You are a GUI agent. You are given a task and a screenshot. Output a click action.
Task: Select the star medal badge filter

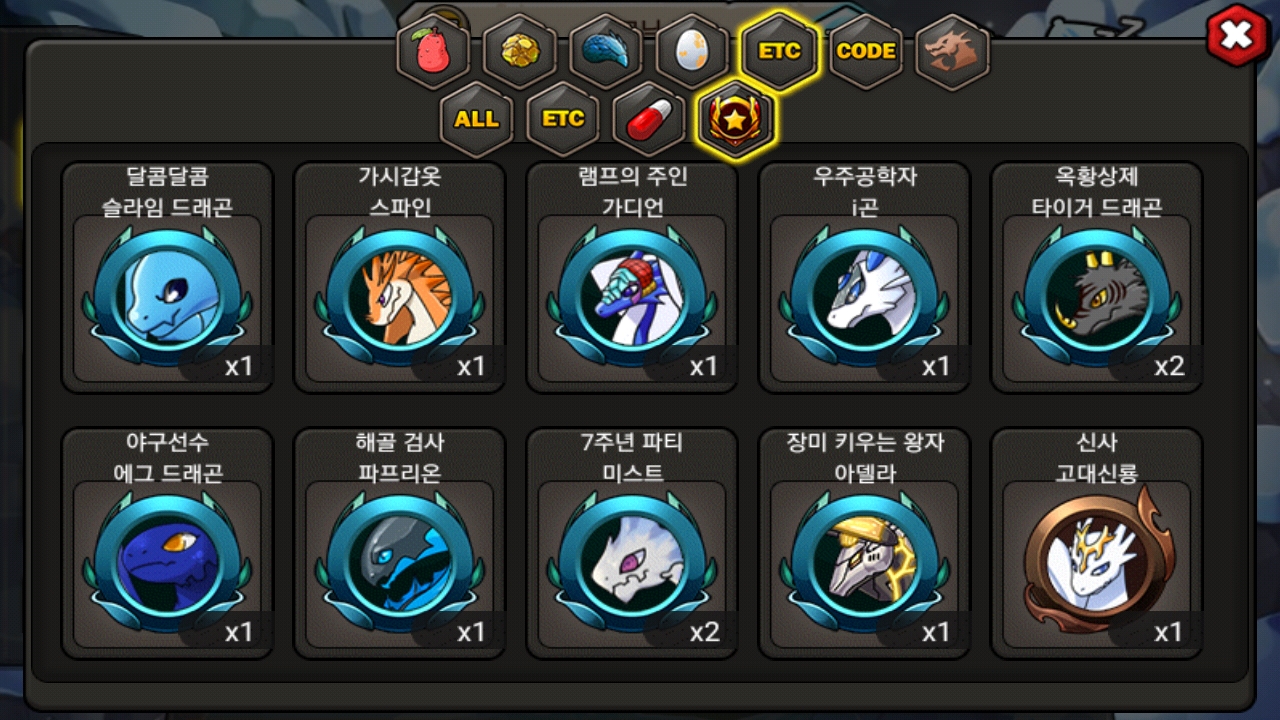click(x=736, y=119)
